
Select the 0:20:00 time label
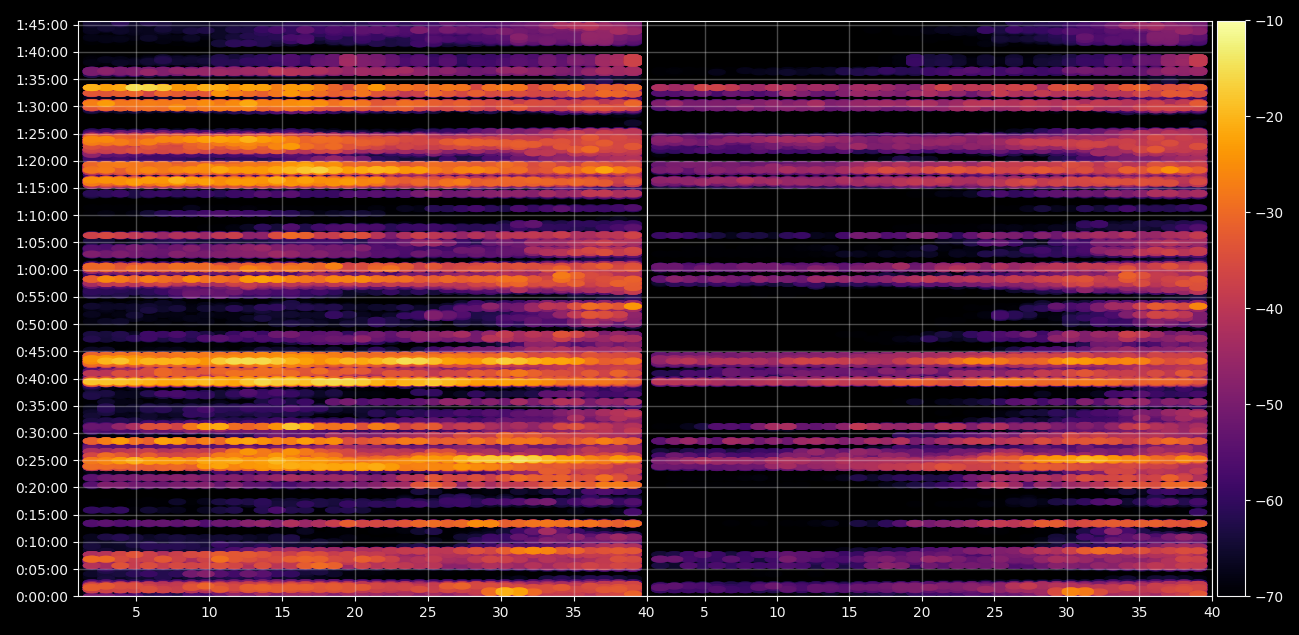point(42,488)
